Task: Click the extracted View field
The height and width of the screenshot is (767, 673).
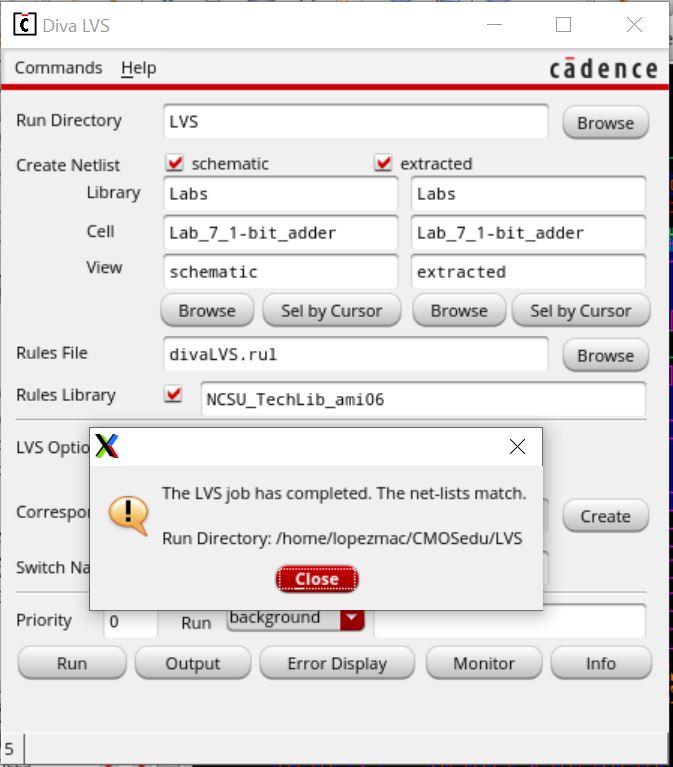Action: pyautogui.click(x=528, y=272)
